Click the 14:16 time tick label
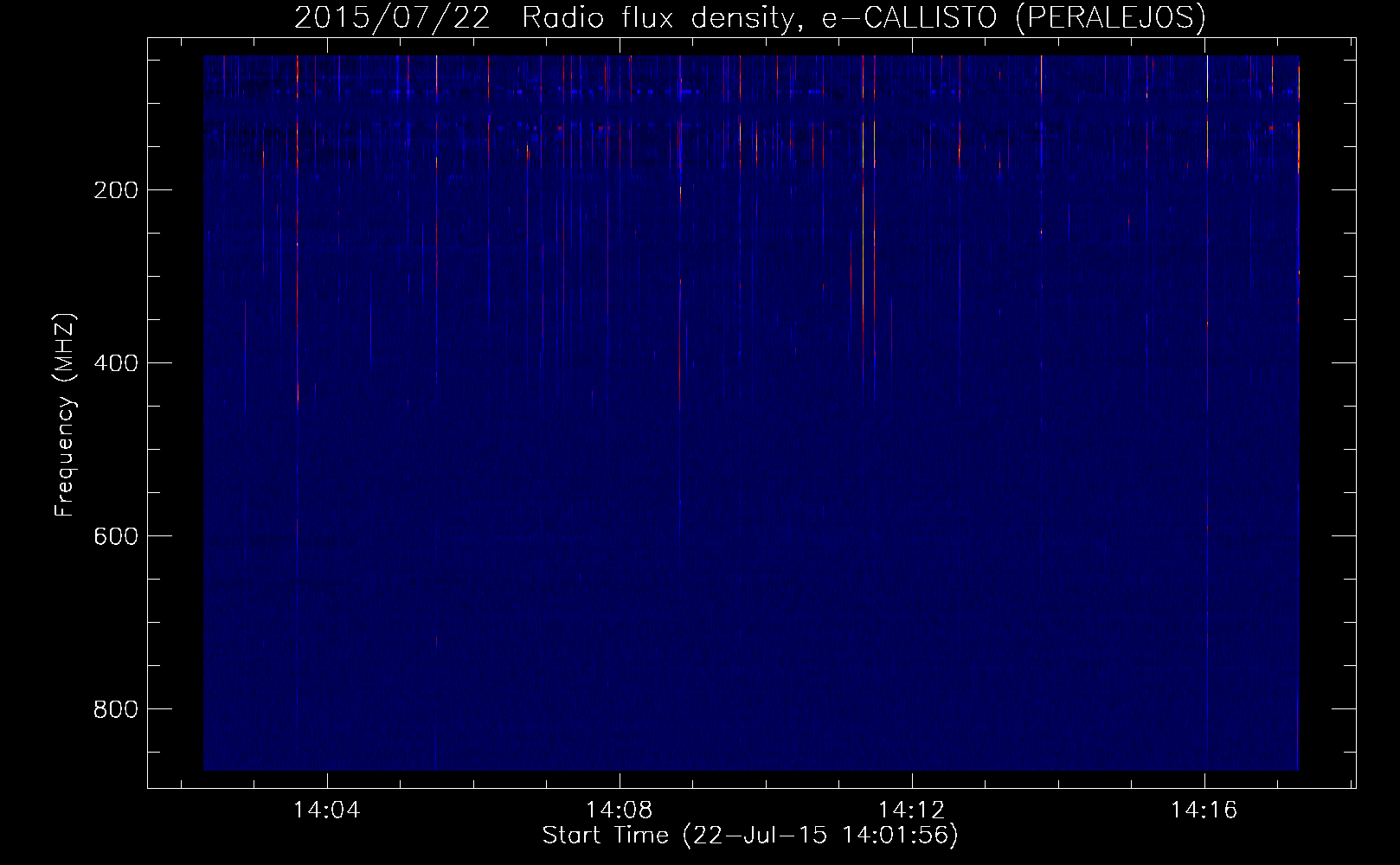Image resolution: width=1400 pixels, height=865 pixels. click(x=1204, y=811)
